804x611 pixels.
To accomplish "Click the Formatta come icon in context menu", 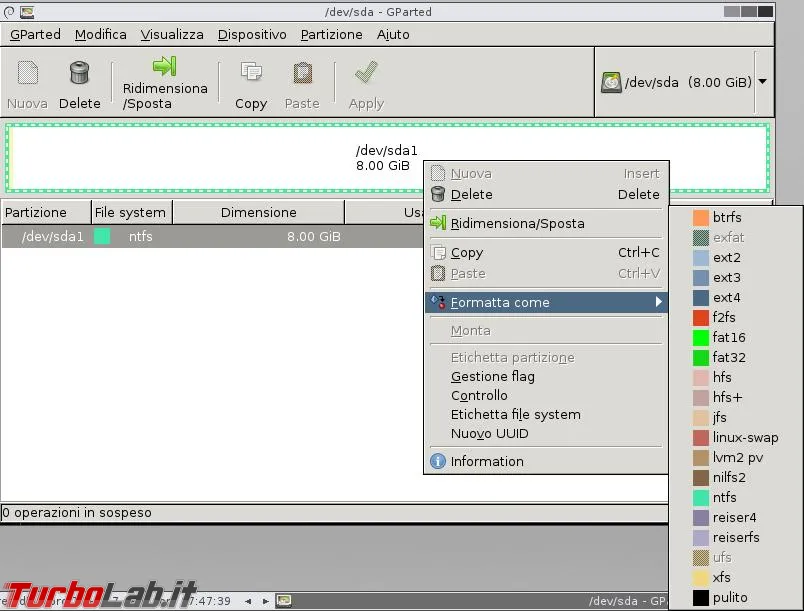I will click(x=438, y=302).
